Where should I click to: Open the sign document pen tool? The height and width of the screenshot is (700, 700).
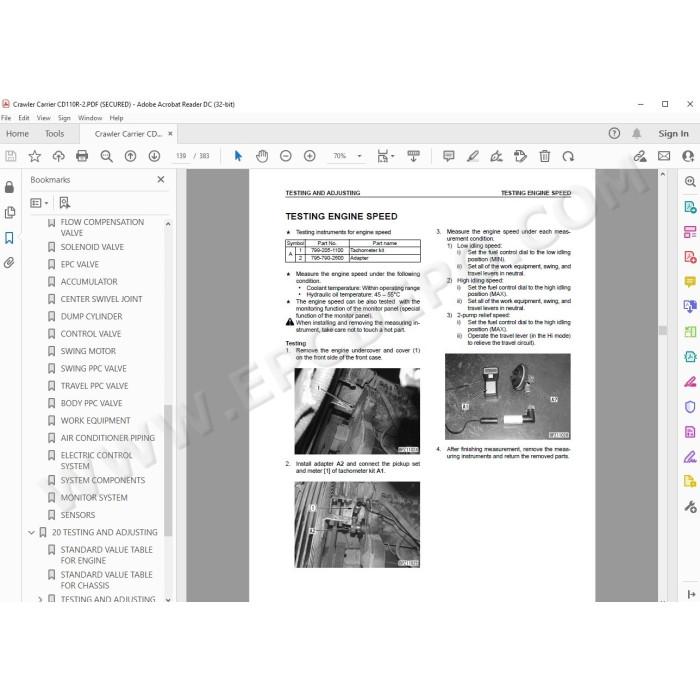[x=496, y=156]
